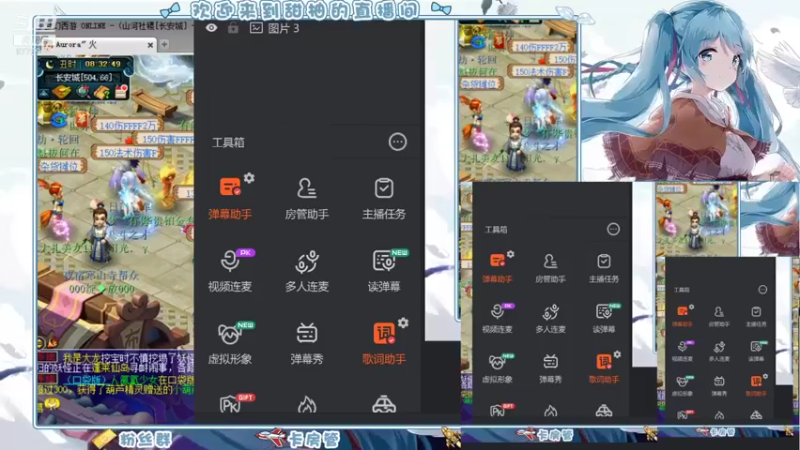This screenshot has width=800, height=450.
Task: Start 视频连麦 PK in the large toolbox
Action: point(230,270)
